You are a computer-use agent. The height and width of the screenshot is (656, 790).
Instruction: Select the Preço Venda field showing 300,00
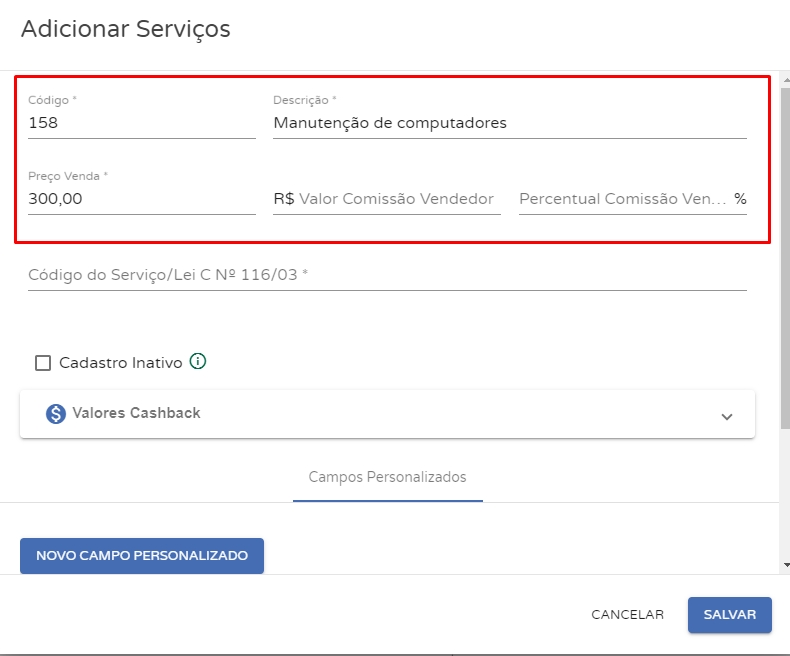click(x=141, y=199)
